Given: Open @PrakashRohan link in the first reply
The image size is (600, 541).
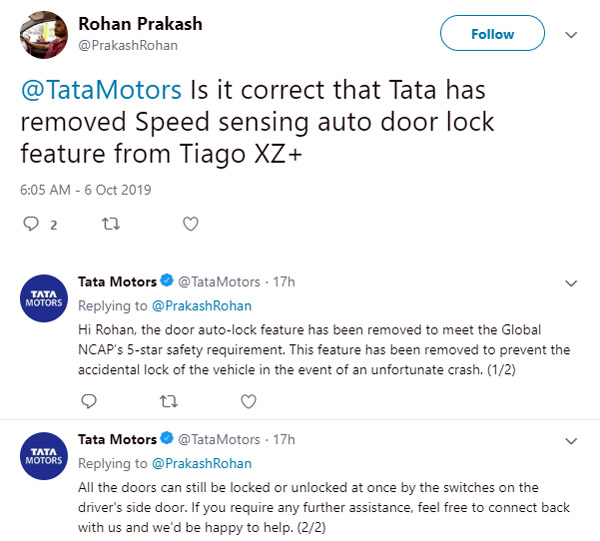Looking at the screenshot, I should 201,305.
